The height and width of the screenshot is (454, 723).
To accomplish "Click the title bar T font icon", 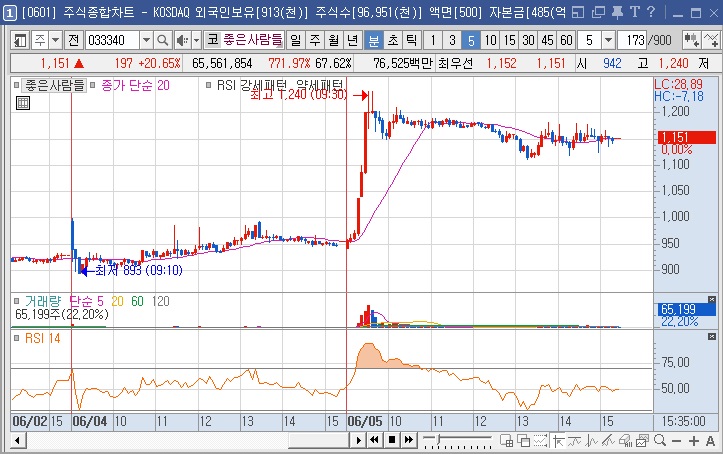I will 634,12.
